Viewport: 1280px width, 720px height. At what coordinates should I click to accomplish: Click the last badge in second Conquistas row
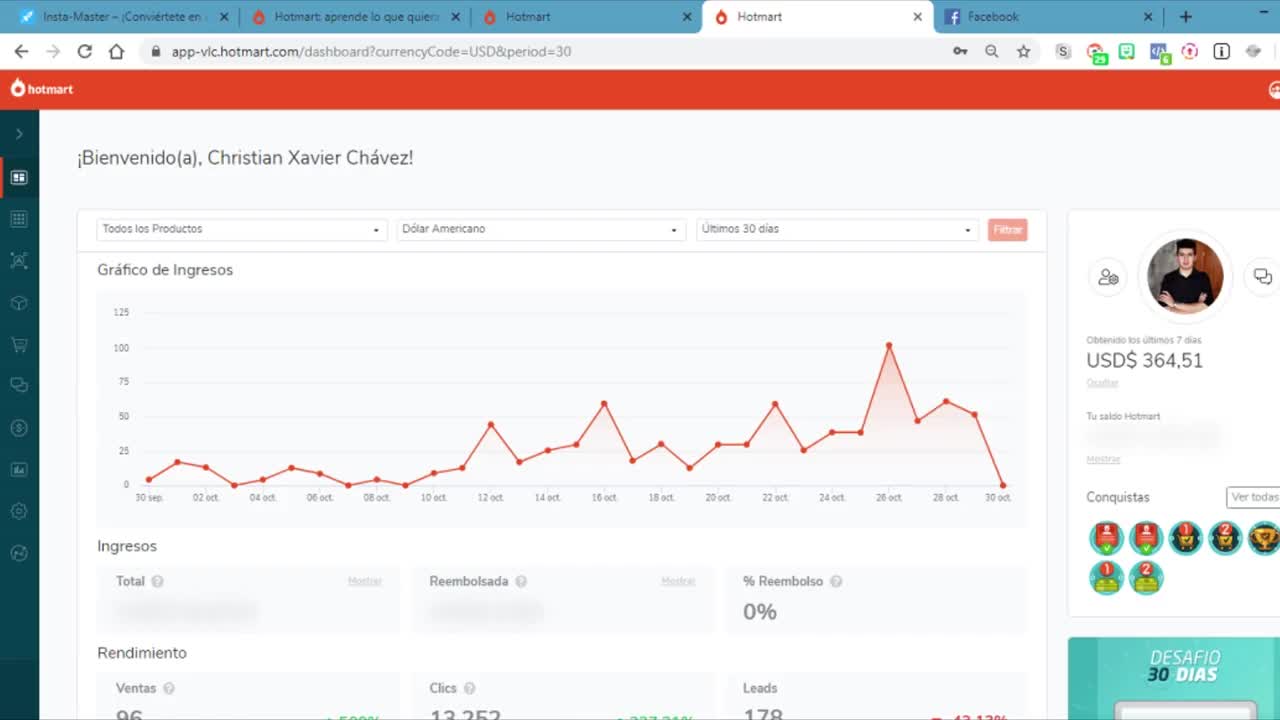pyautogui.click(x=1146, y=577)
